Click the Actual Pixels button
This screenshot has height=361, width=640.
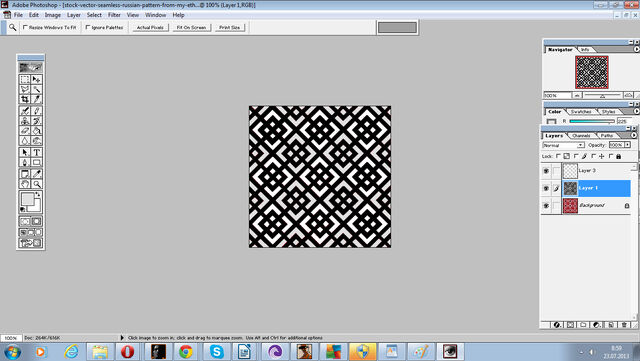point(150,27)
